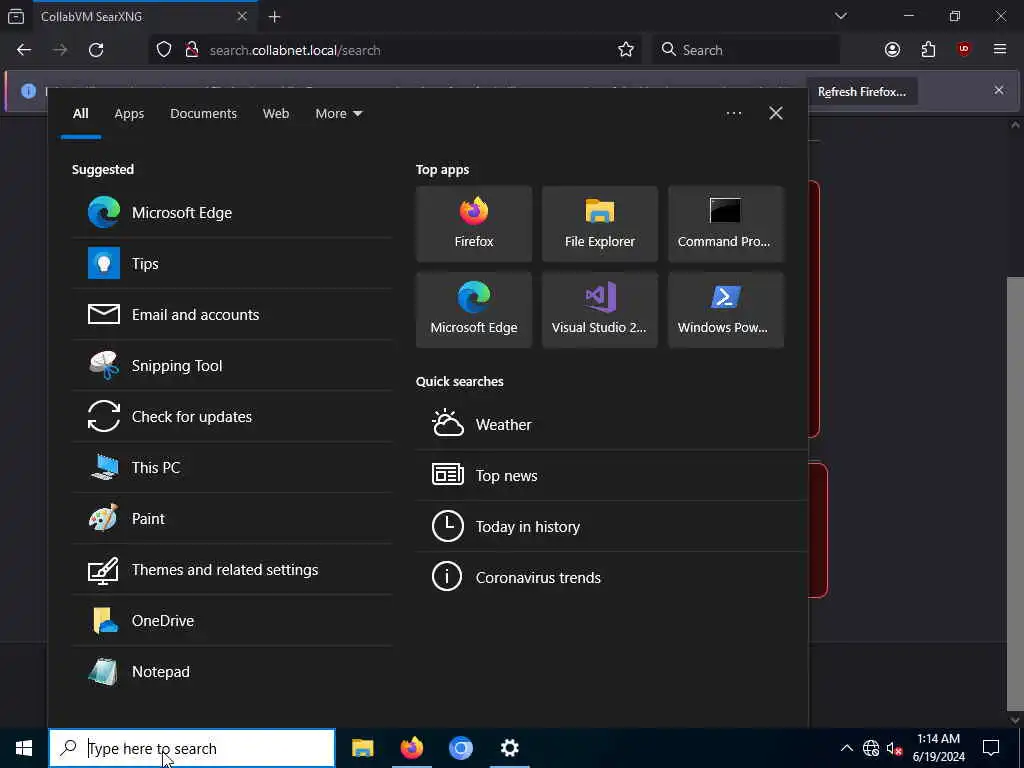The height and width of the screenshot is (768, 1024).
Task: Switch to the All search tab
Action: (x=80, y=114)
